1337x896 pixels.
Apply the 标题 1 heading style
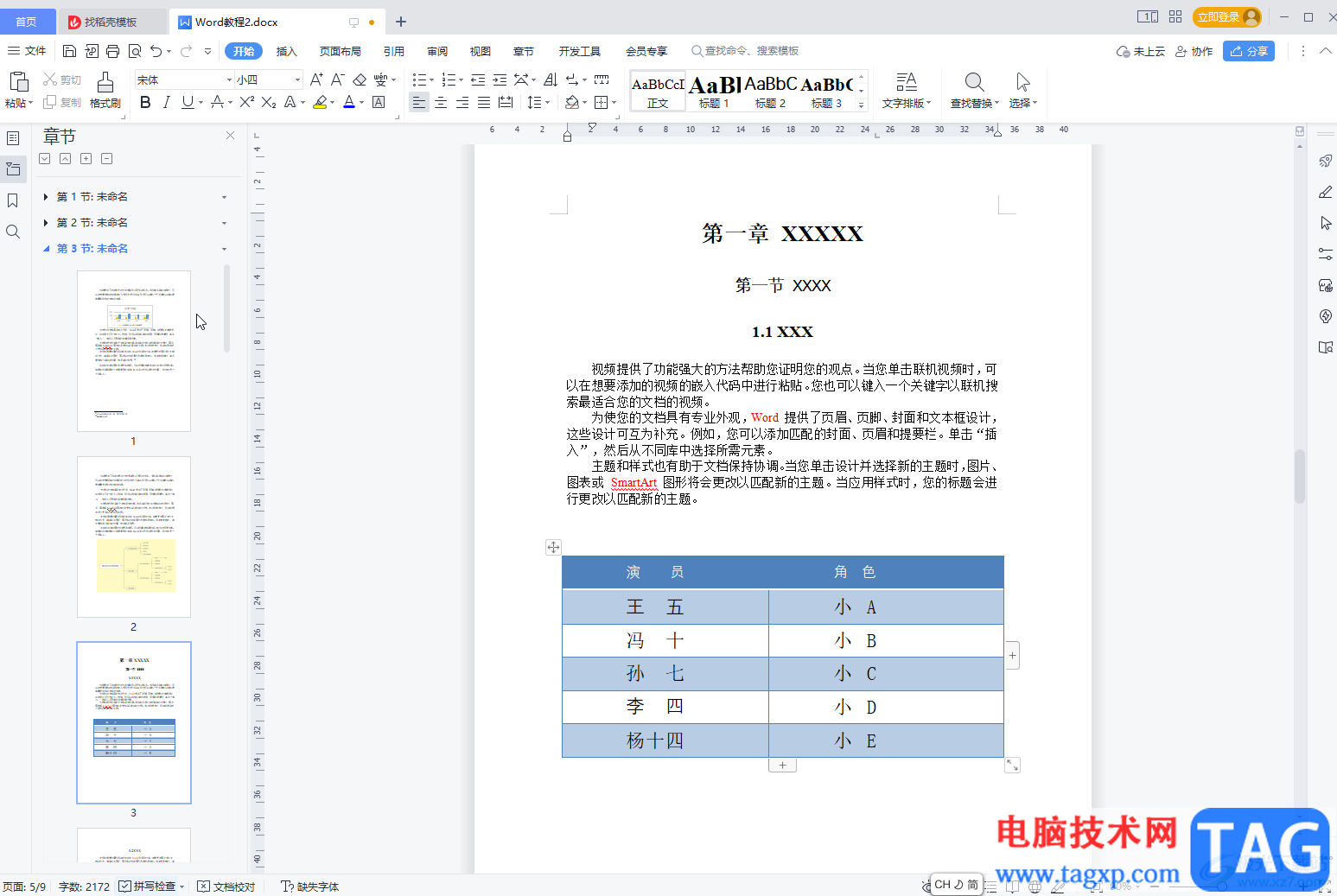point(715,91)
